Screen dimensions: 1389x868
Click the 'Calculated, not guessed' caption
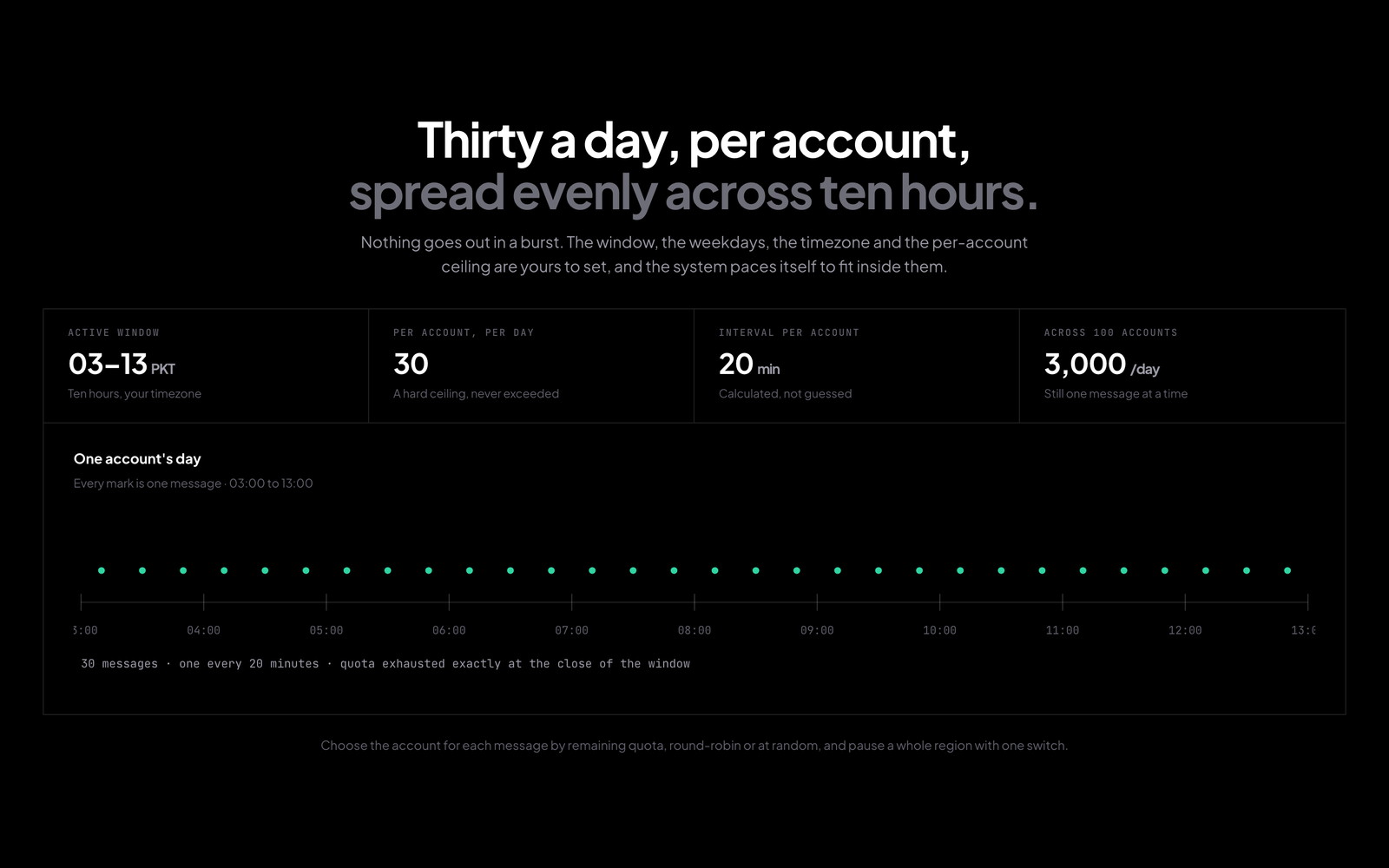pos(785,393)
